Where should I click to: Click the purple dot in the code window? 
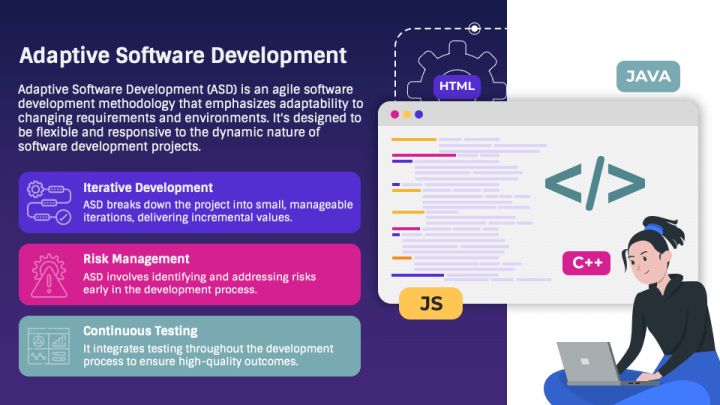coord(419,114)
